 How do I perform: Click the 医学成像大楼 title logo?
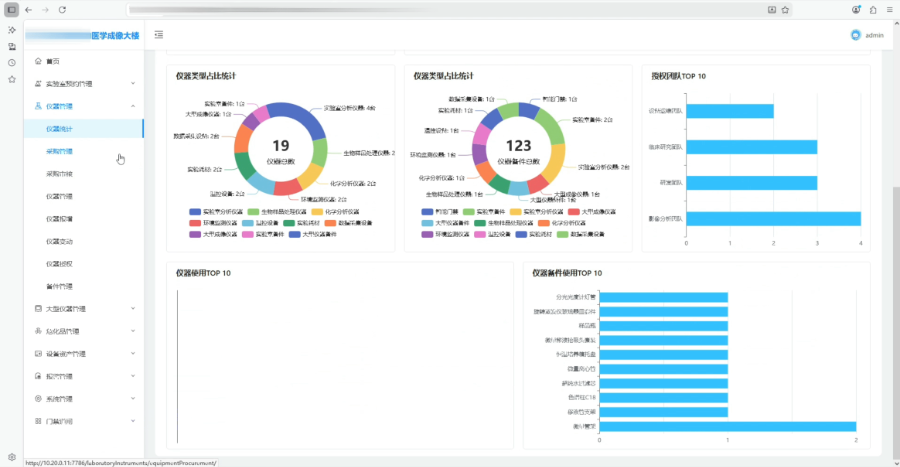pos(115,36)
